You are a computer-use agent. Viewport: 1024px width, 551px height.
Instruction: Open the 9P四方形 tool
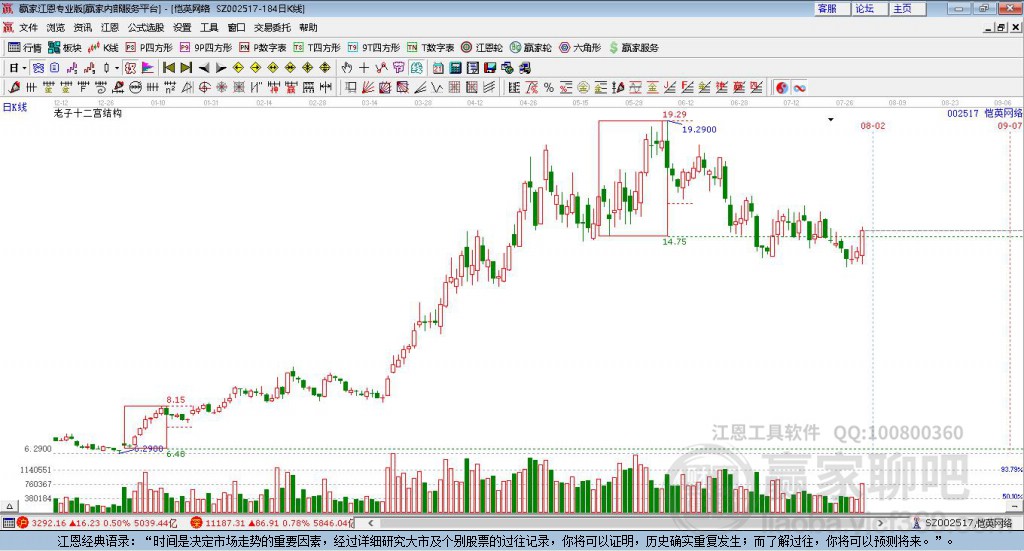coord(206,48)
